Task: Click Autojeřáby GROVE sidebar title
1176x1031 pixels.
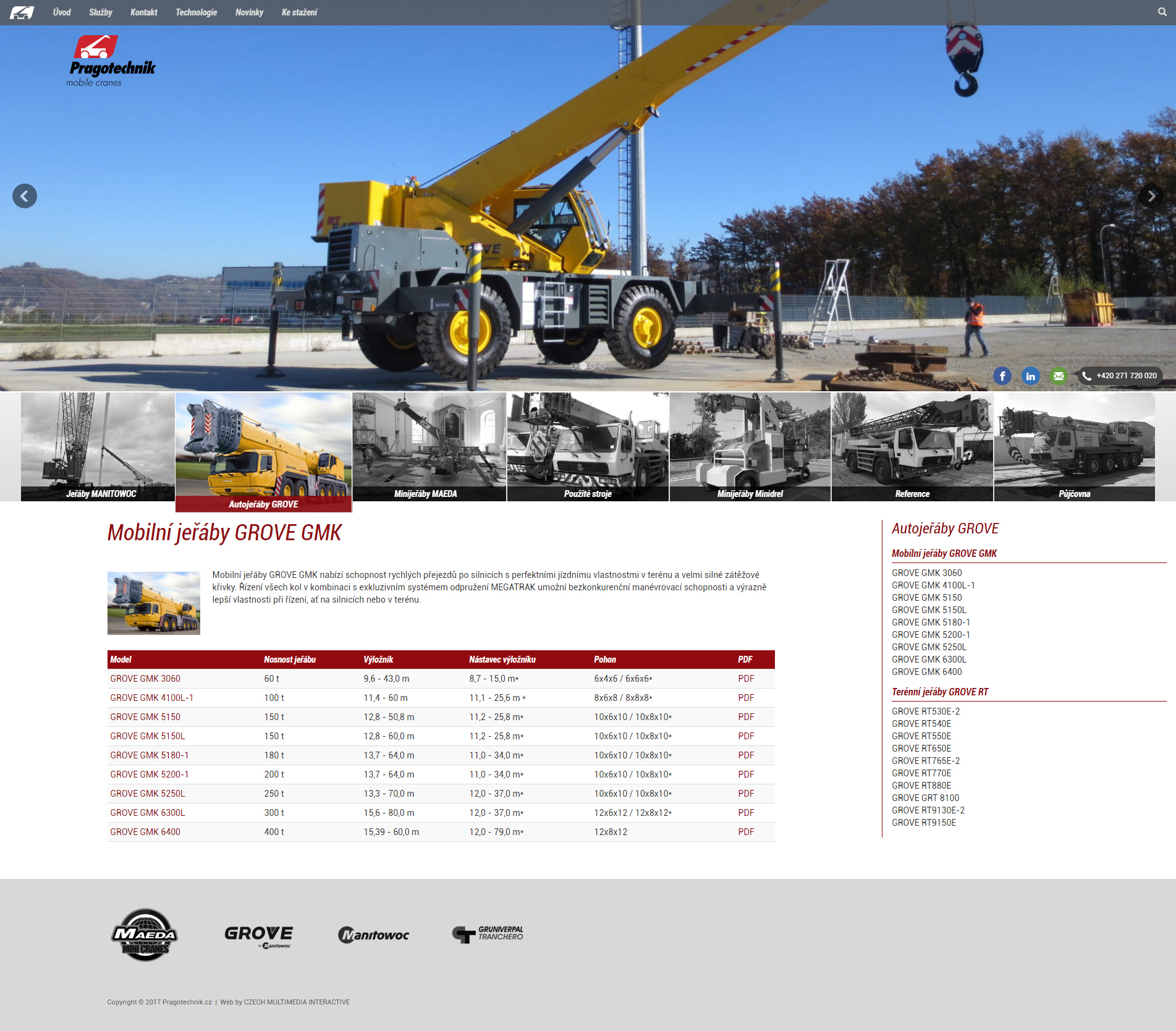Action: click(945, 528)
